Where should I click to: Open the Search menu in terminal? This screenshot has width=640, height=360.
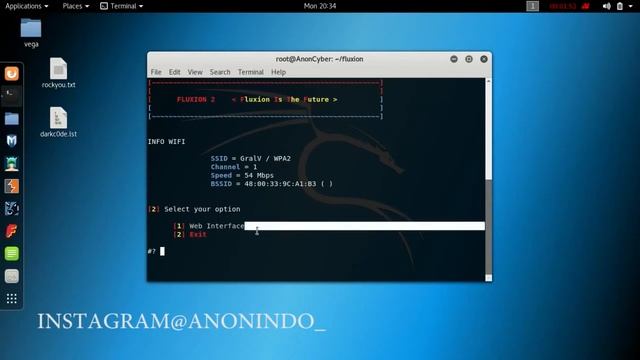click(220, 72)
